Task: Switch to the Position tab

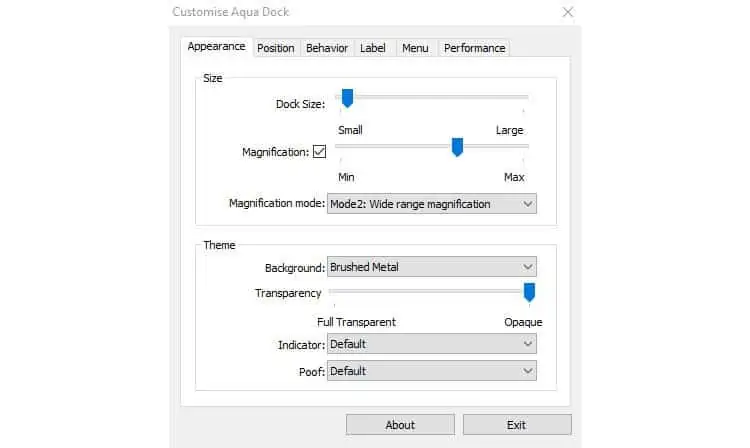Action: 276,48
